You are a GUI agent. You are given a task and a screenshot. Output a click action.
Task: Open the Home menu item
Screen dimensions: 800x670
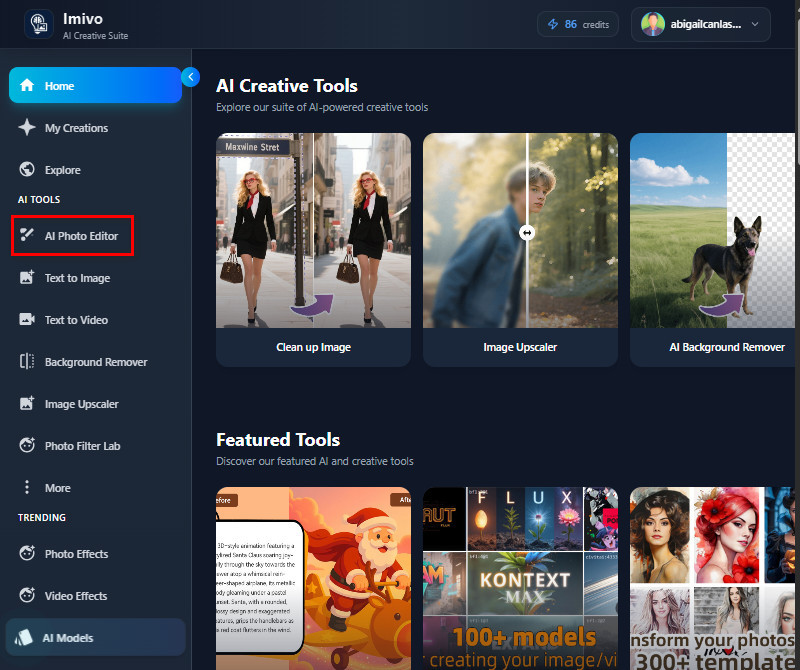click(95, 85)
